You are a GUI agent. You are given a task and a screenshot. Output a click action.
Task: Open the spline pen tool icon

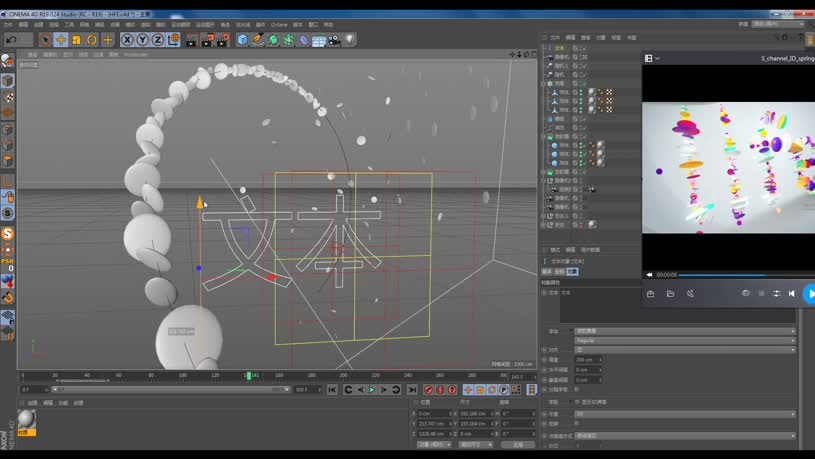[x=258, y=40]
